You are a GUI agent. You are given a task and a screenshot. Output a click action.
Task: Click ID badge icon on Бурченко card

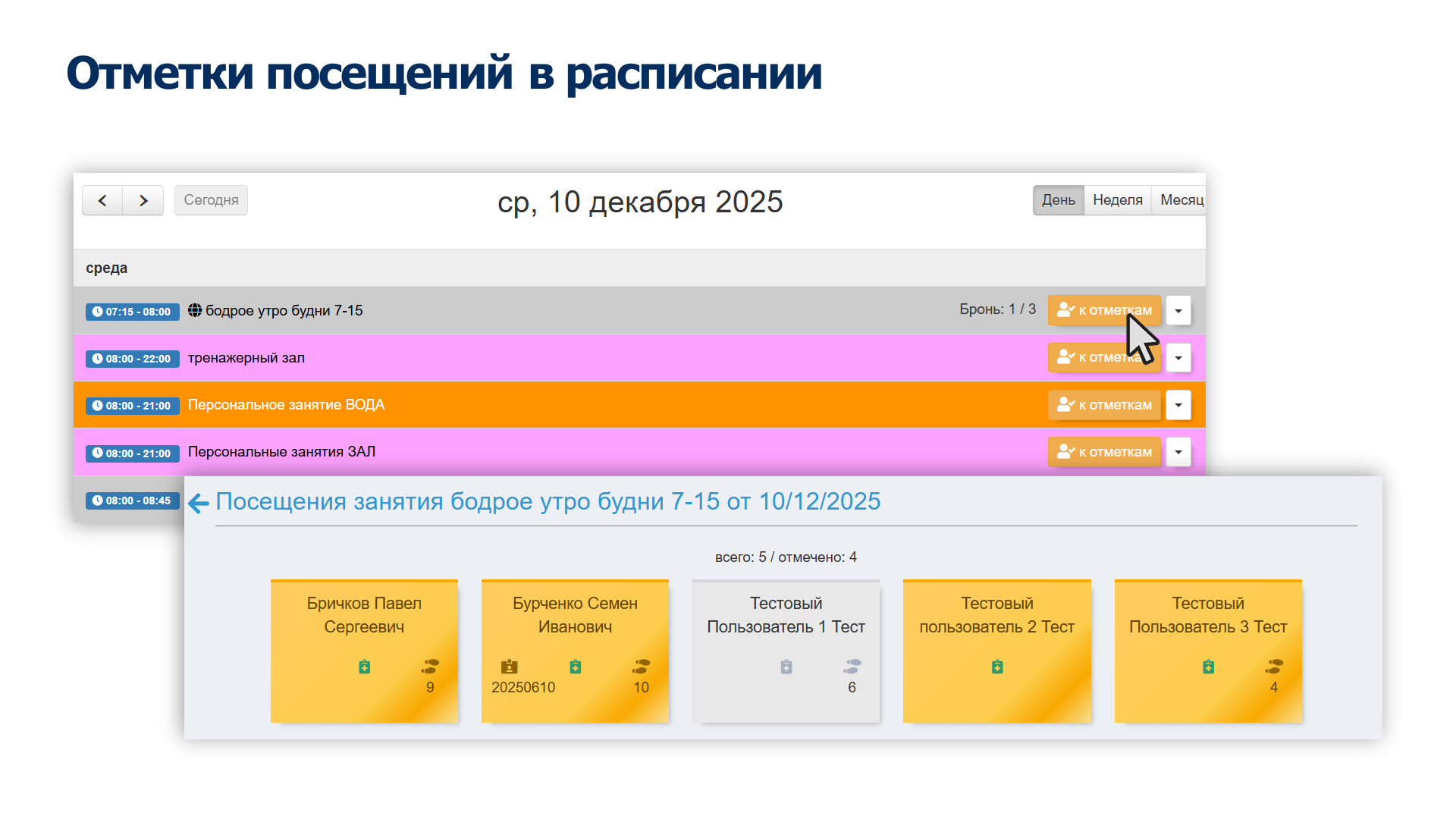(510, 667)
